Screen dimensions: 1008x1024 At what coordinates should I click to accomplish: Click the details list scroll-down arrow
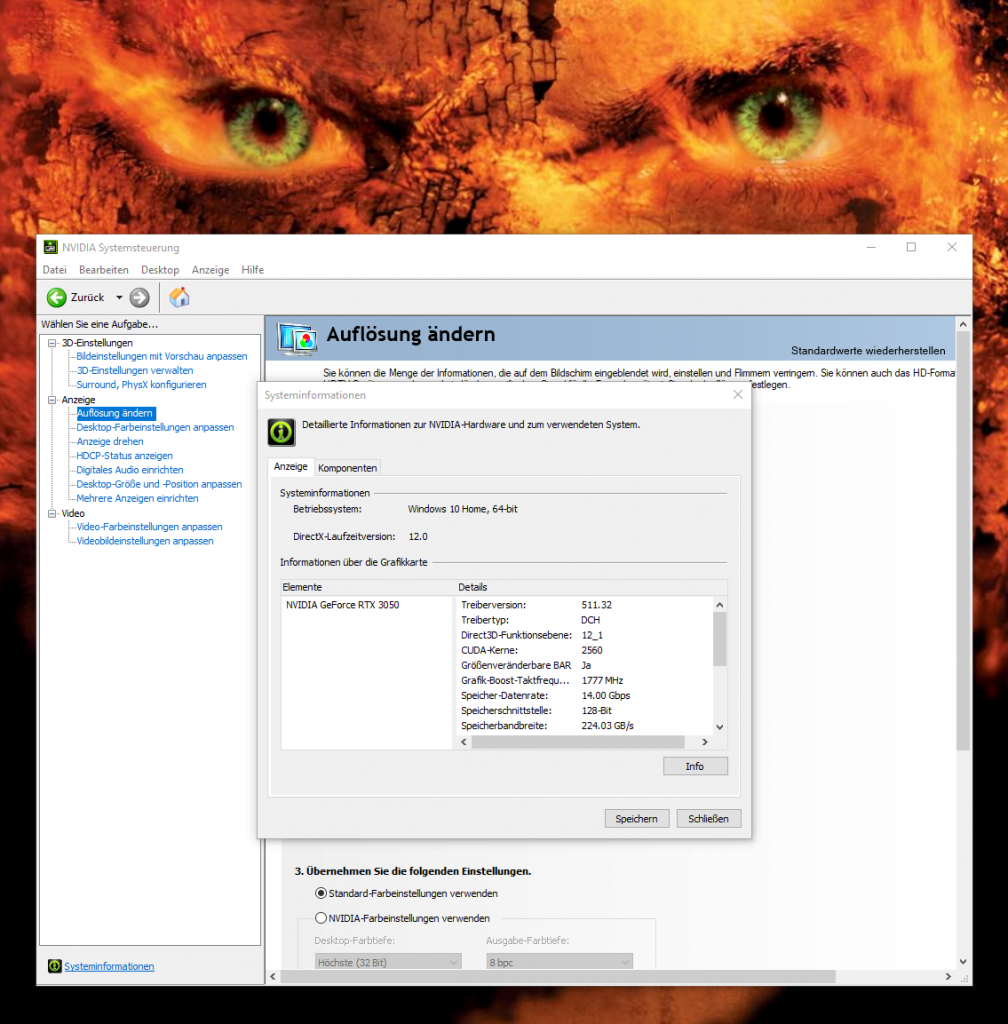pos(719,727)
